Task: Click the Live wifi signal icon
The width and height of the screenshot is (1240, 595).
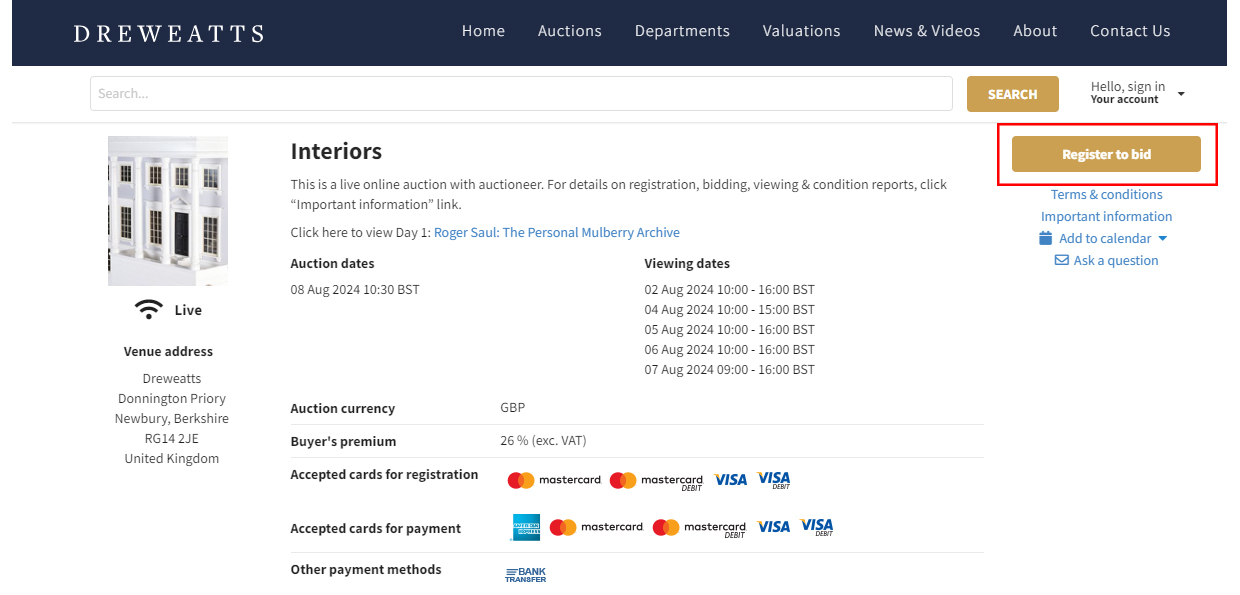Action: tap(149, 310)
